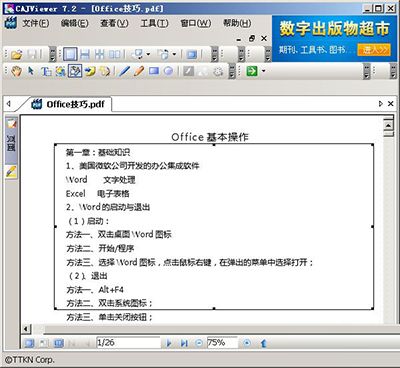Select the image selection tool
Image resolution: width=400 pixels, height=368 pixels.
60,71
